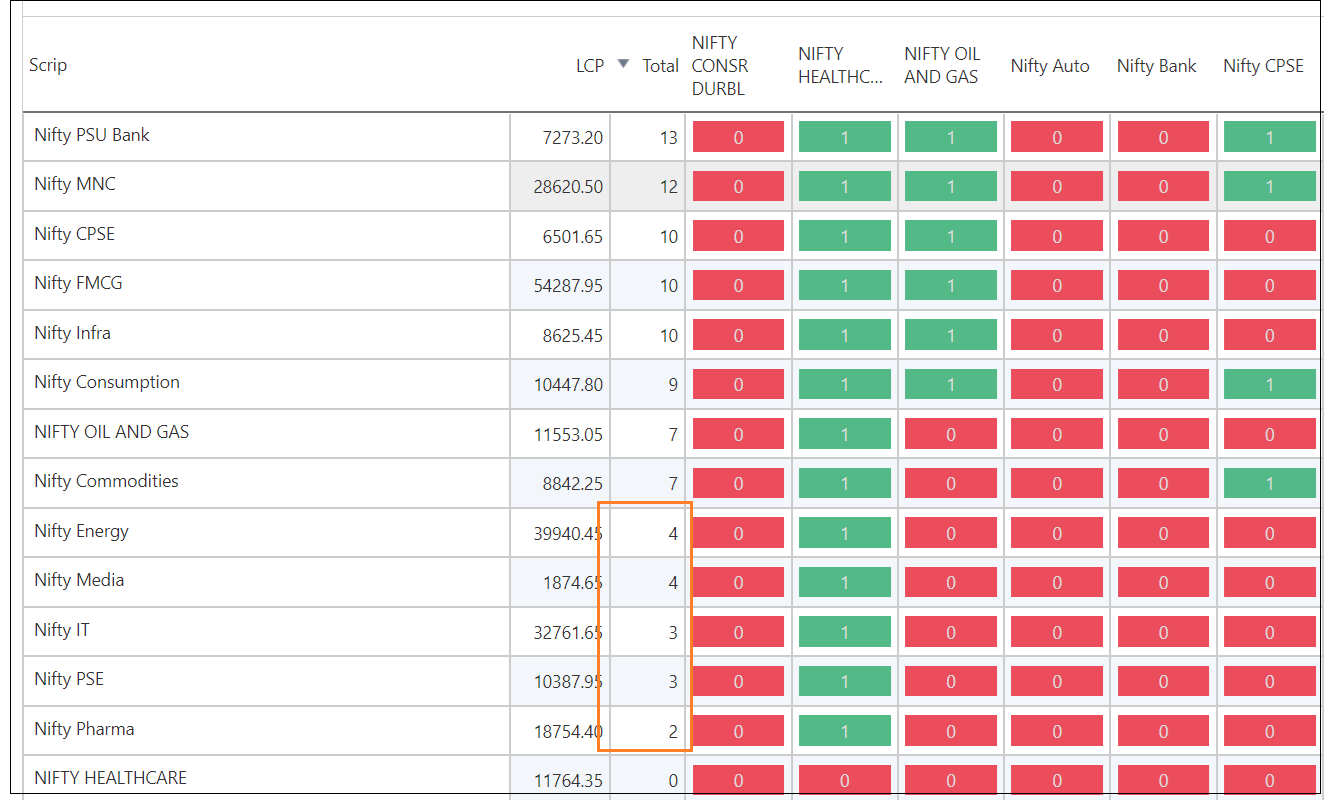
Task: Click the NIFTY HEALTHC... column header
Action: [x=841, y=65]
